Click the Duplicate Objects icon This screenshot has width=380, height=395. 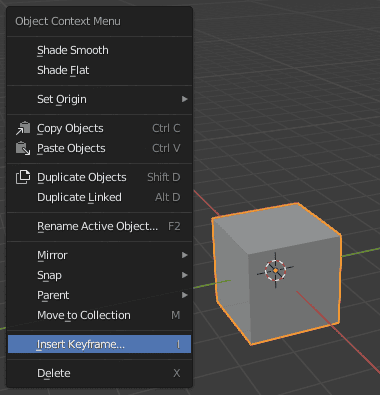tap(23, 177)
